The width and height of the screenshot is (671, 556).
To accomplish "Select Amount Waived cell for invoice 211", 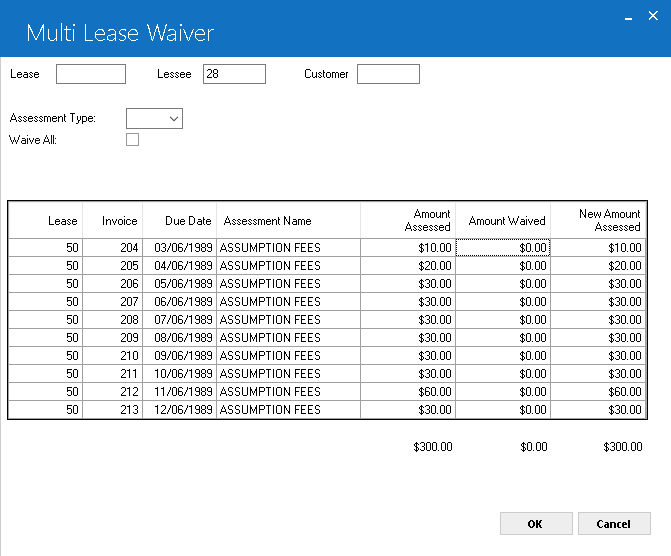I will [503, 374].
